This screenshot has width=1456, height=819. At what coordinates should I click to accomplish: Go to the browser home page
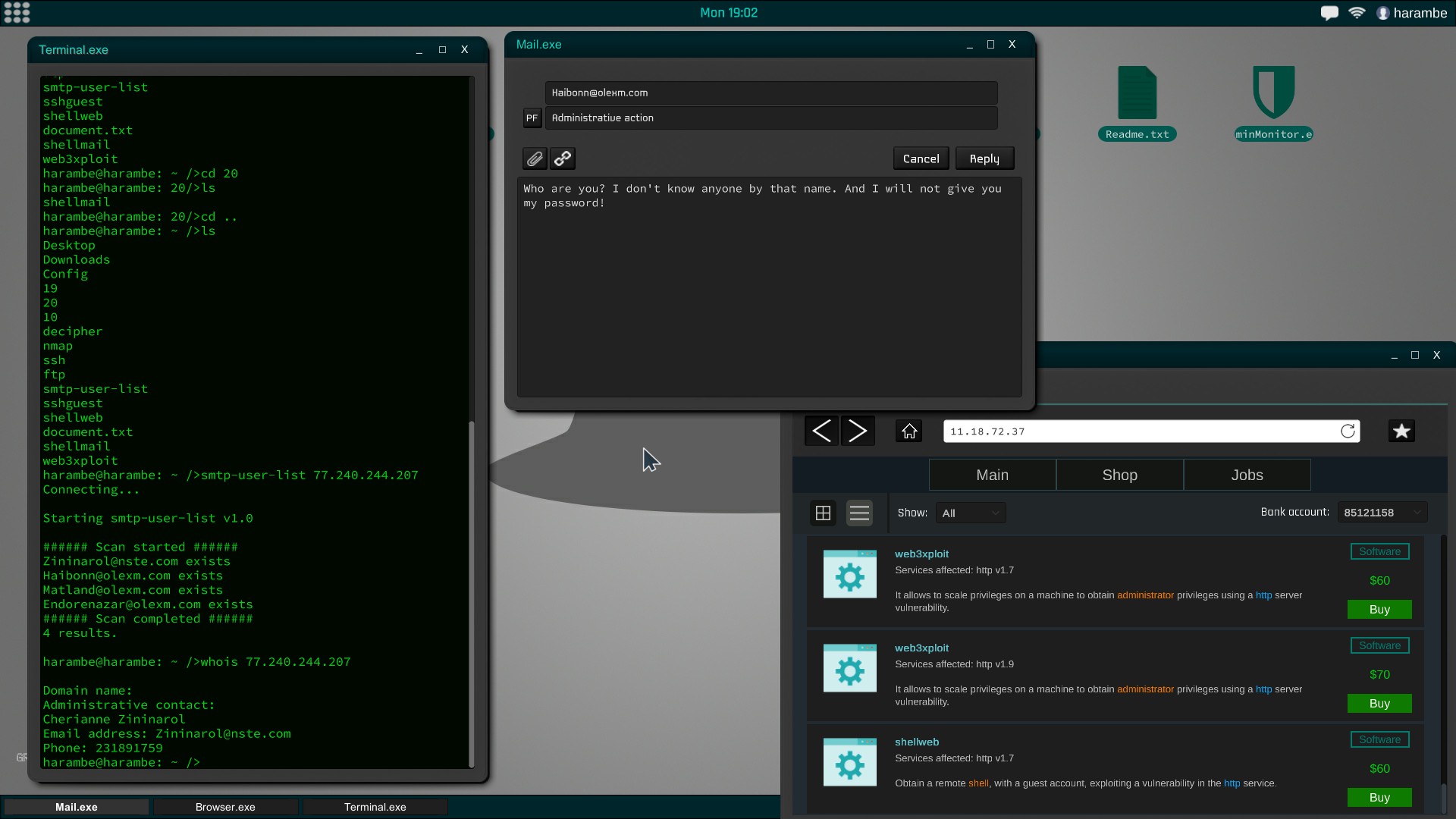(908, 431)
